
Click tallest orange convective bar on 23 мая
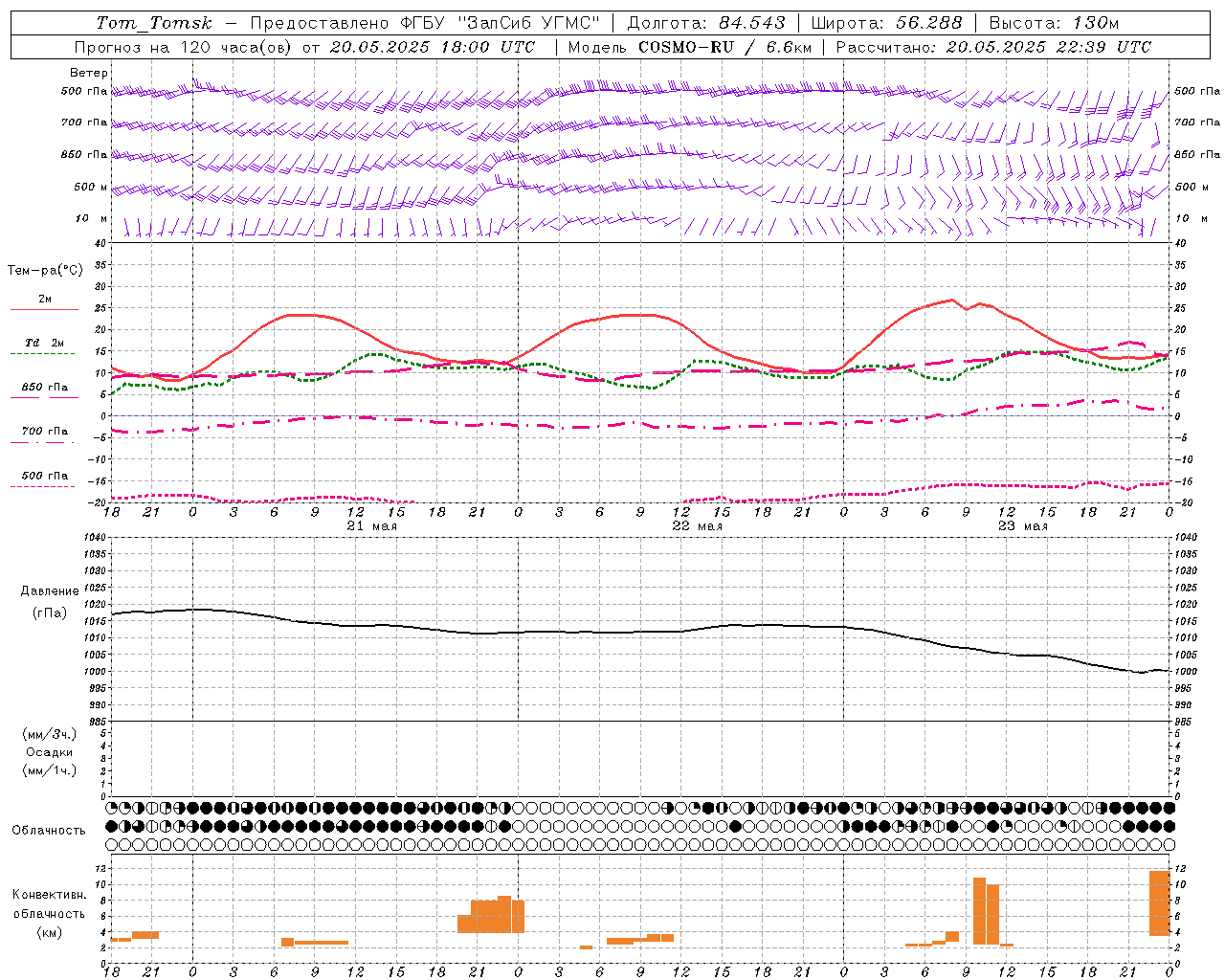tap(979, 911)
